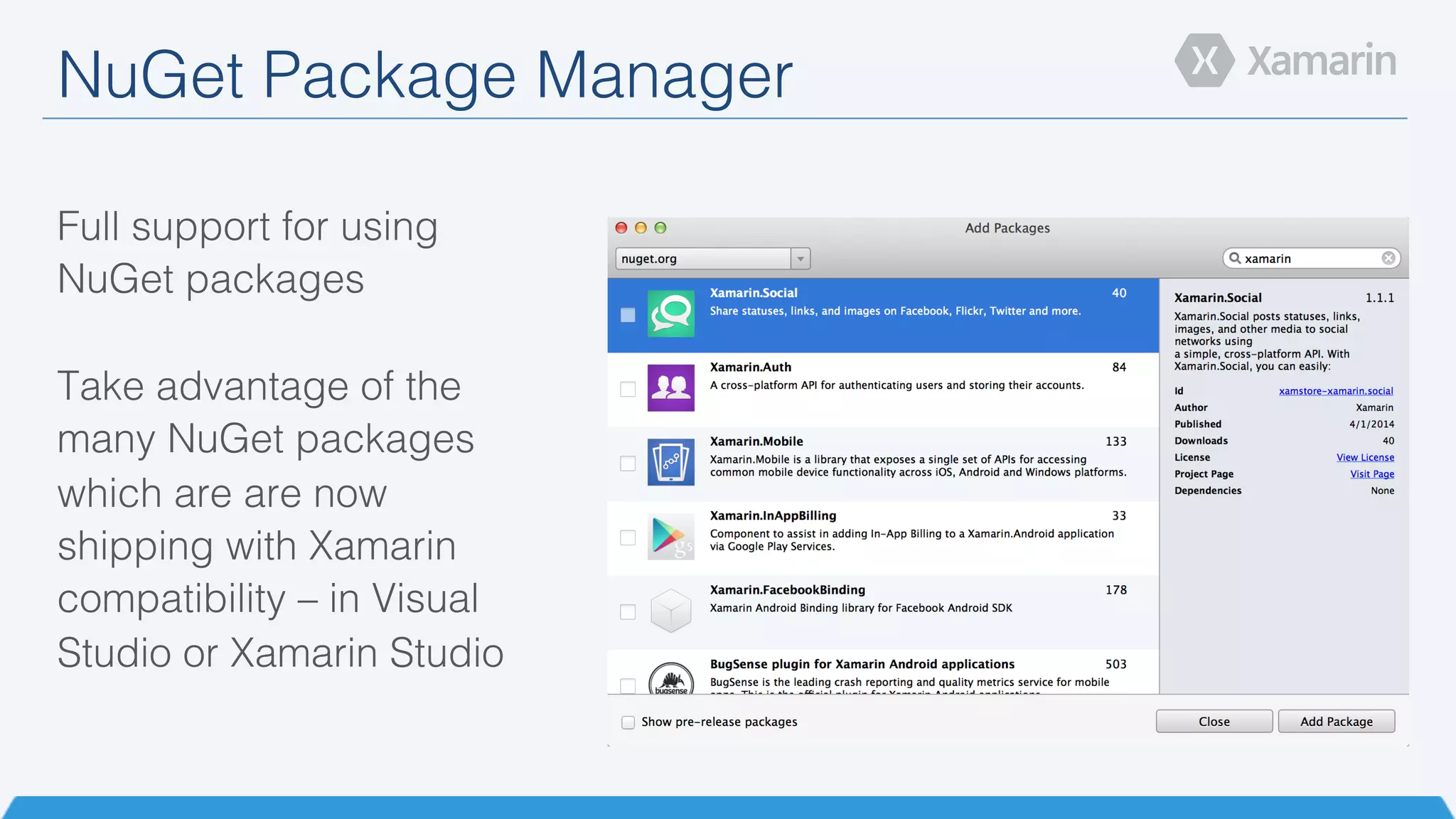Click the Xamarin.InAppBilling Google Play icon

click(670, 536)
